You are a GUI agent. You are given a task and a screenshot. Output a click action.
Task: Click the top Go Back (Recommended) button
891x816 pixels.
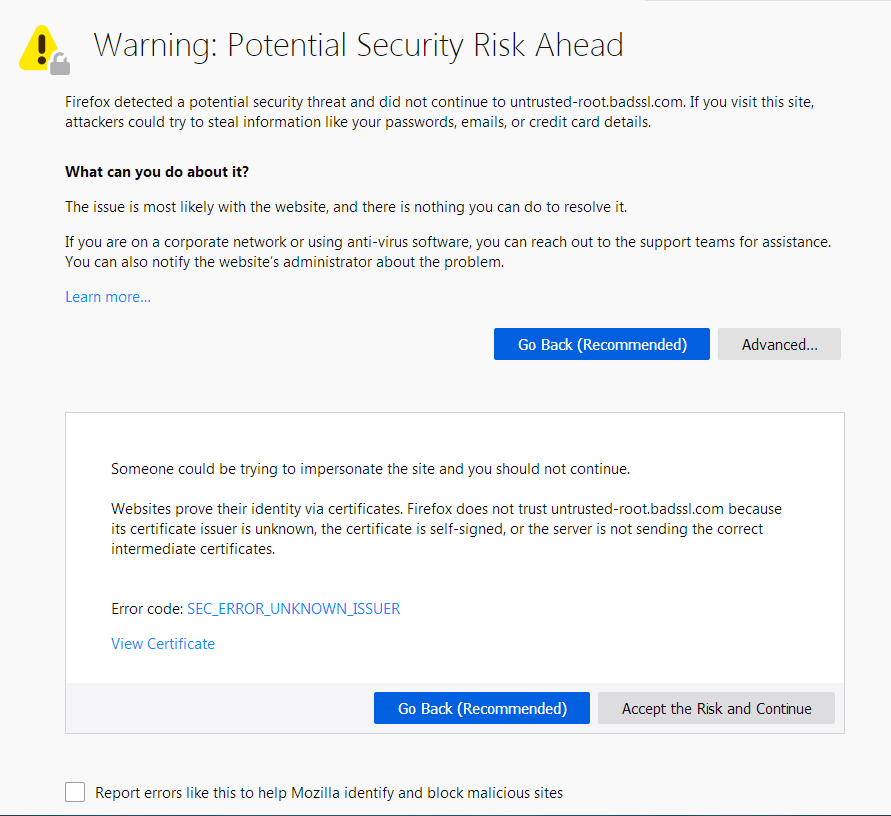tap(601, 344)
